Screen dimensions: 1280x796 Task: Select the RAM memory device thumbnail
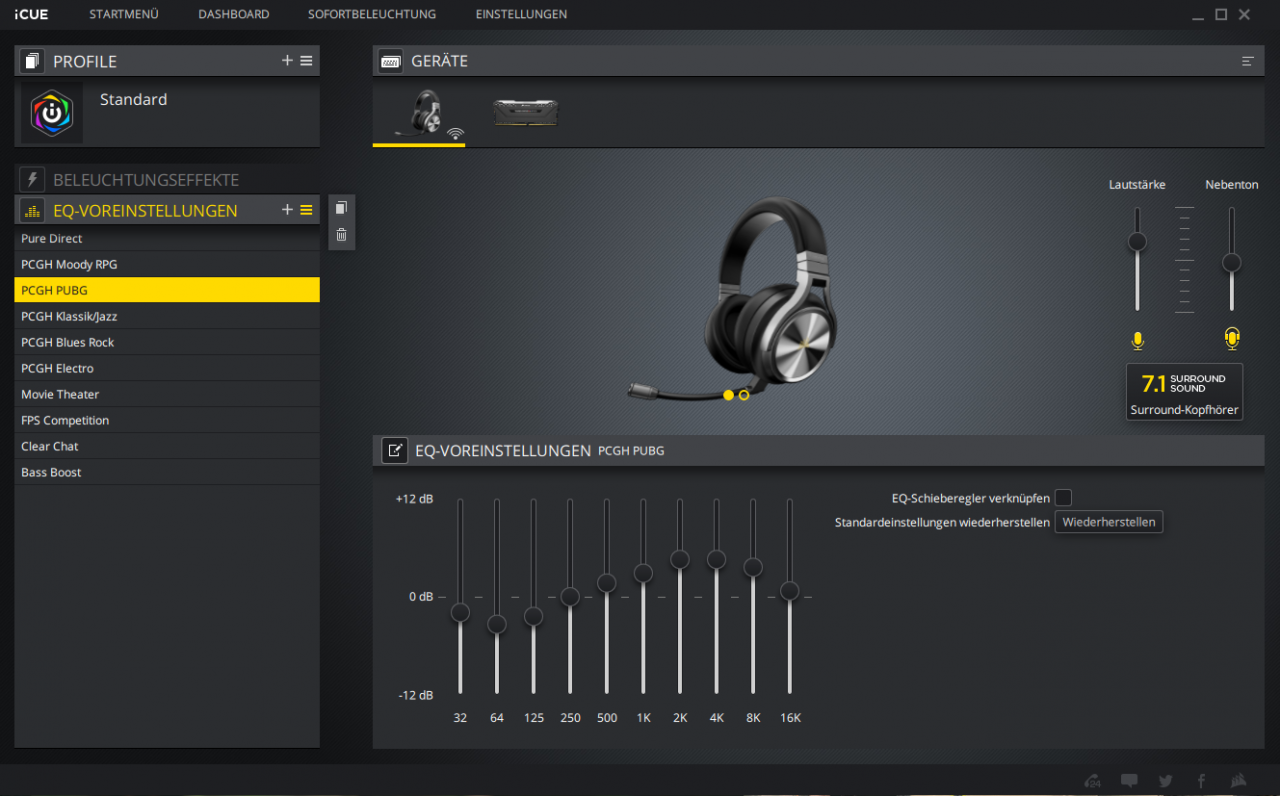526,112
